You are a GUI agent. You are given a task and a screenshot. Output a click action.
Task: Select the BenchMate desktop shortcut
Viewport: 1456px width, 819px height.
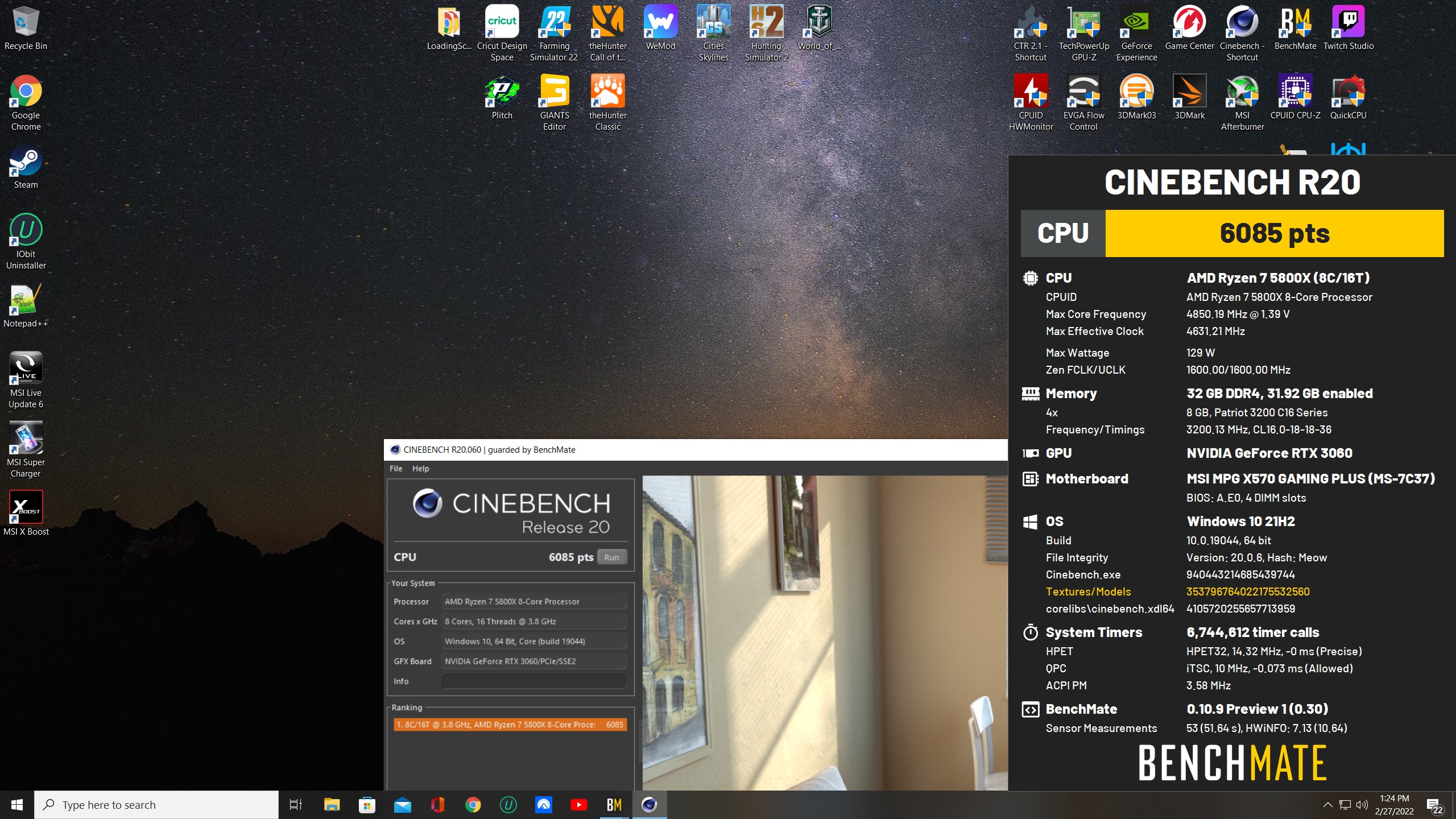[1295, 28]
